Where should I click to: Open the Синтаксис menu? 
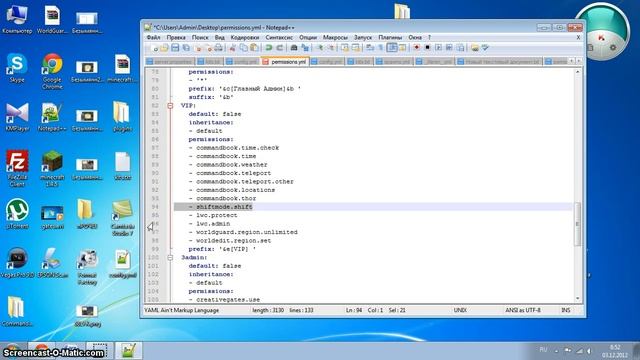click(x=279, y=37)
